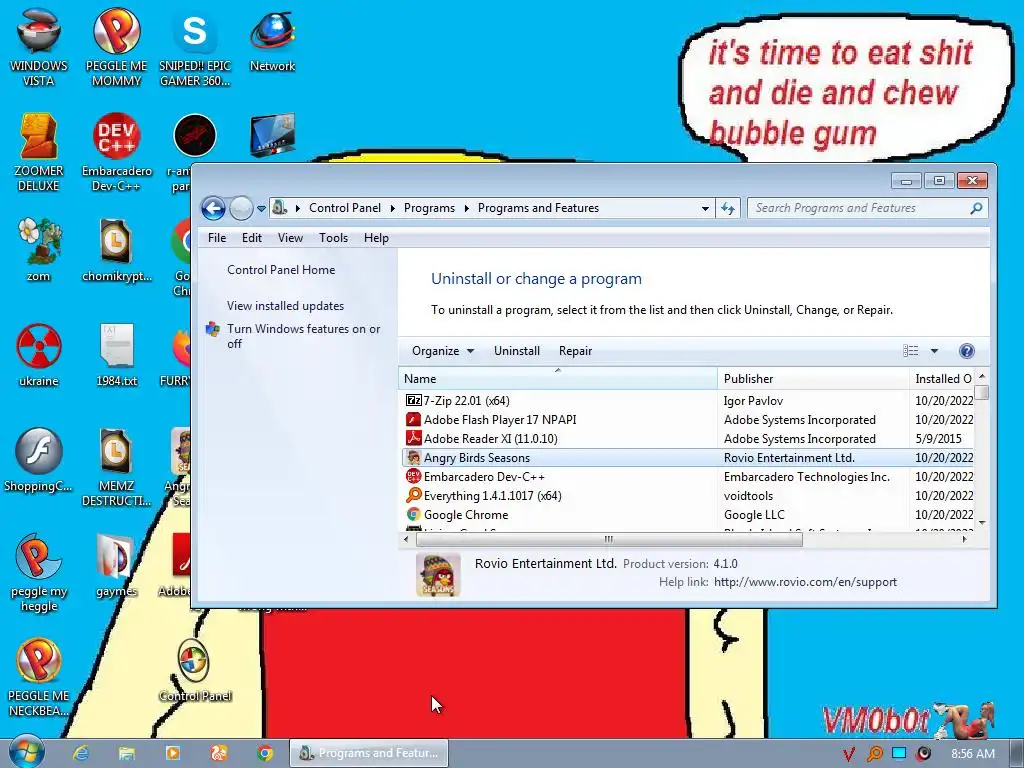1024x768 pixels.
Task: Expand the Programs breadcrumb arrow
Action: pyautogui.click(x=466, y=208)
